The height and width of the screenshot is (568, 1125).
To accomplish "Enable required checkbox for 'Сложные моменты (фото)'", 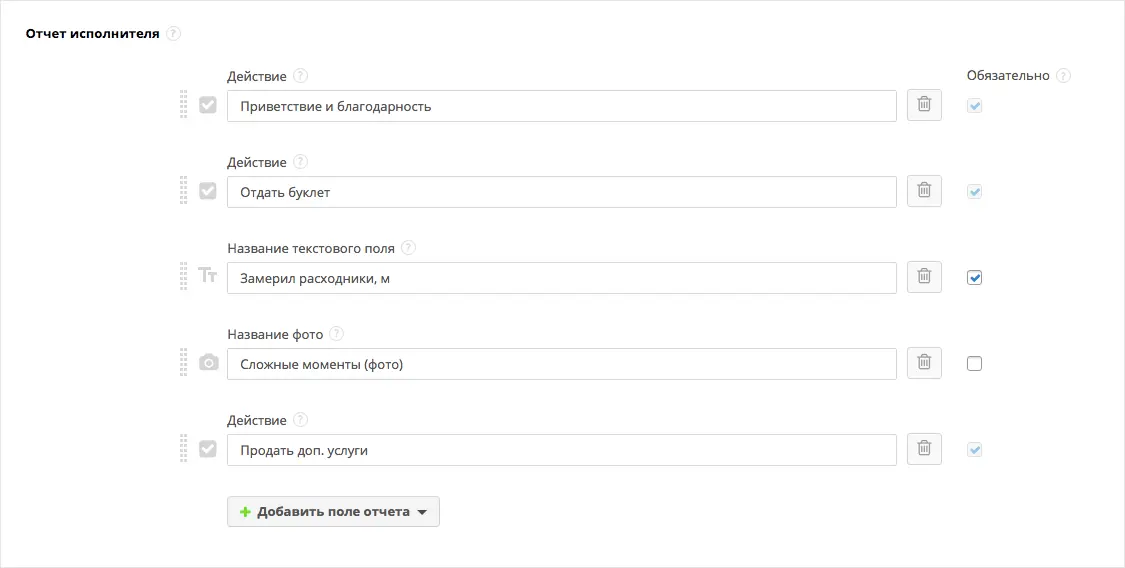I will tap(974, 364).
